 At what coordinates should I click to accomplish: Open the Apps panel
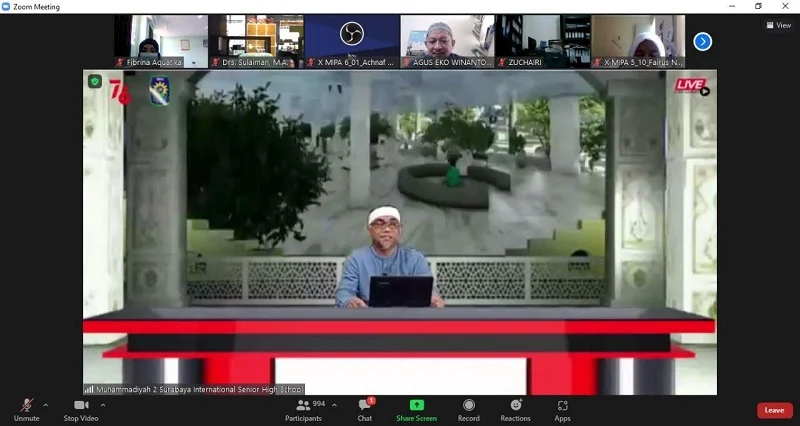pos(562,410)
